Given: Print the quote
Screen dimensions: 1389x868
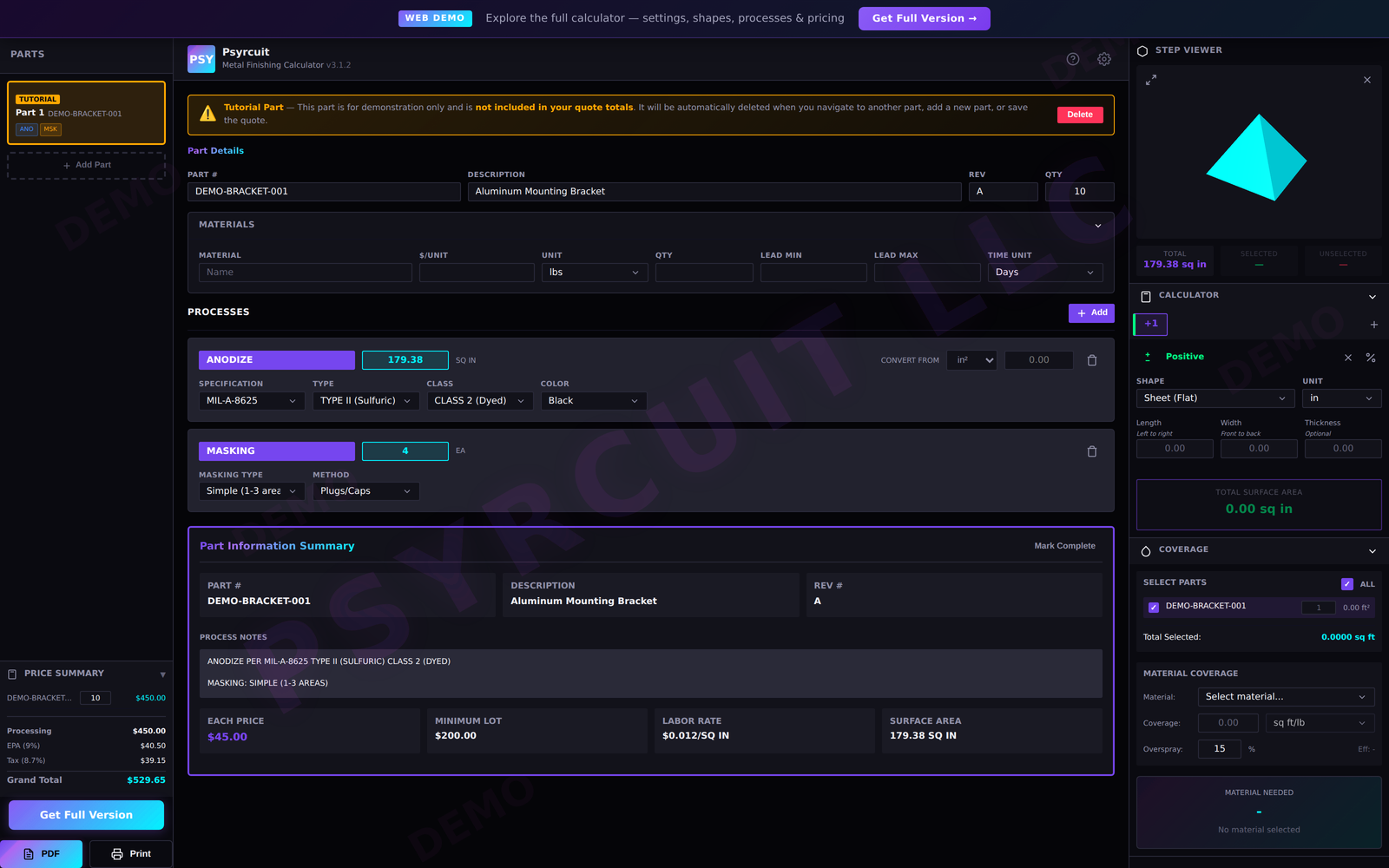Looking at the screenshot, I should click(131, 854).
